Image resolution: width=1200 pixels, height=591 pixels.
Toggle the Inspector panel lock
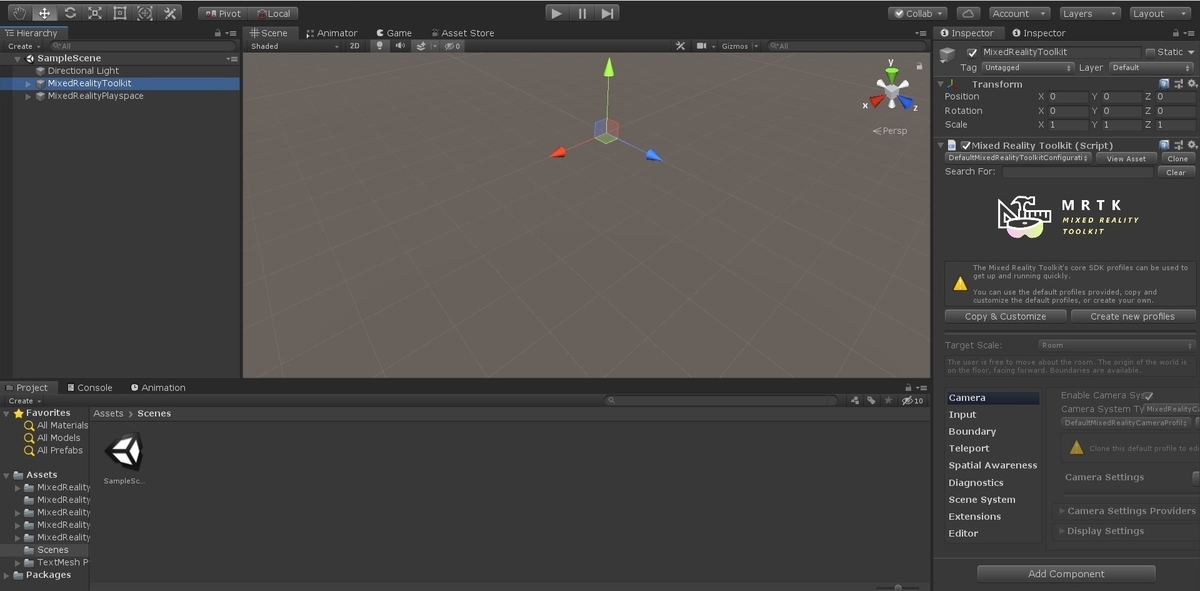(1178, 33)
